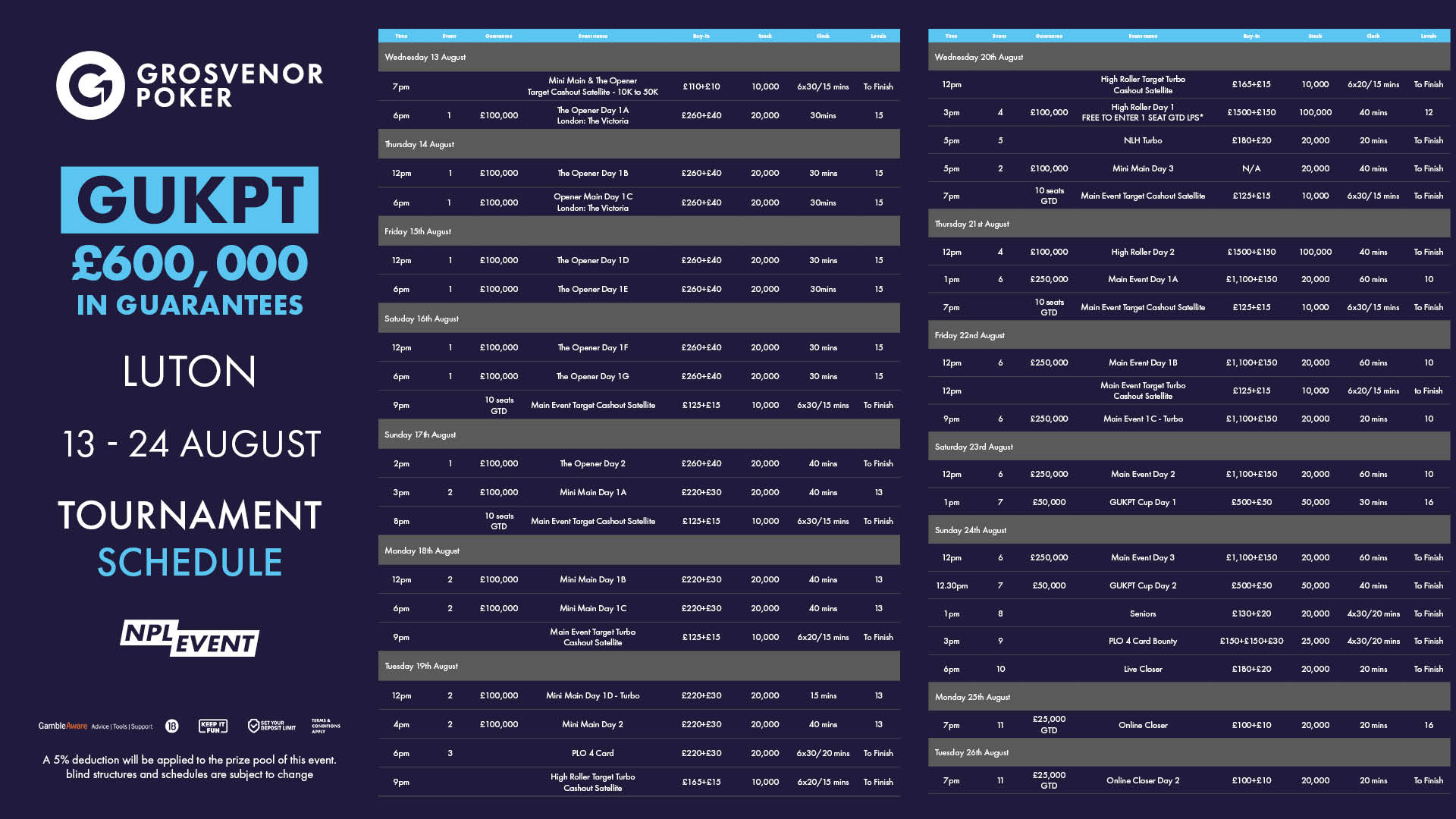
Task: Select the Thursday 21st August date header
Action: [x=972, y=224]
